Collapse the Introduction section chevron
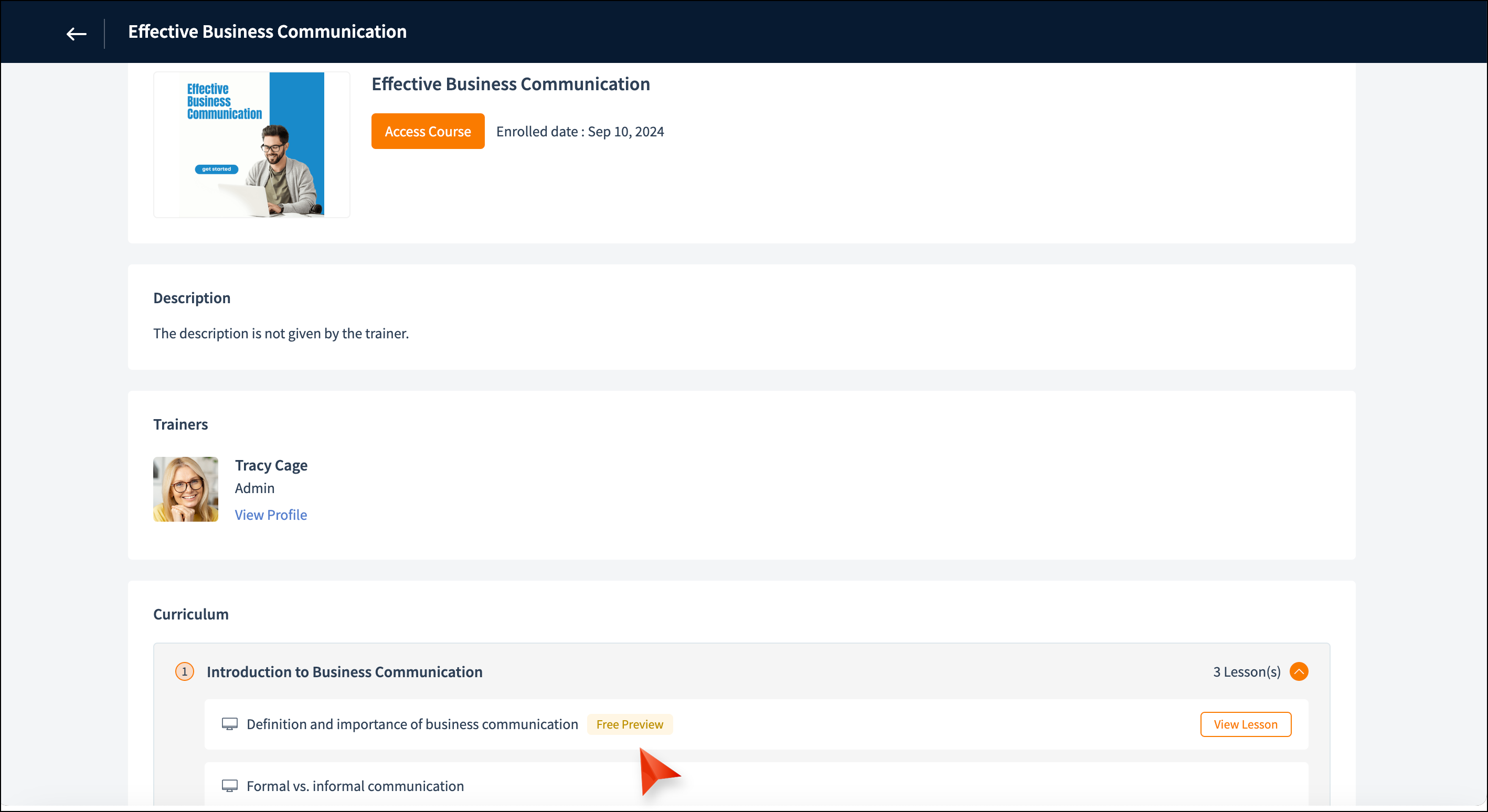This screenshot has width=1488, height=812. (x=1299, y=671)
